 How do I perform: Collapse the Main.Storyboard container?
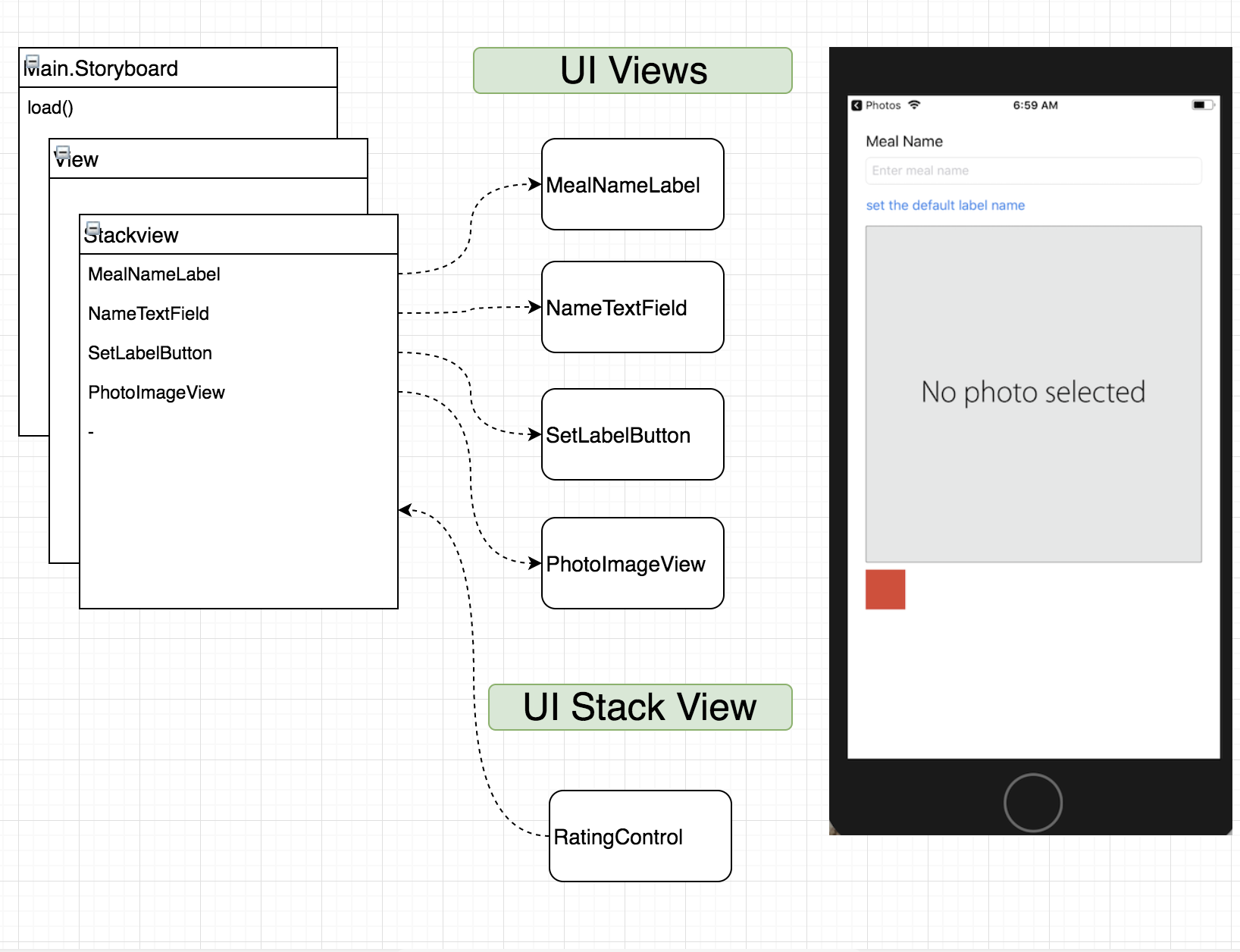coord(33,61)
